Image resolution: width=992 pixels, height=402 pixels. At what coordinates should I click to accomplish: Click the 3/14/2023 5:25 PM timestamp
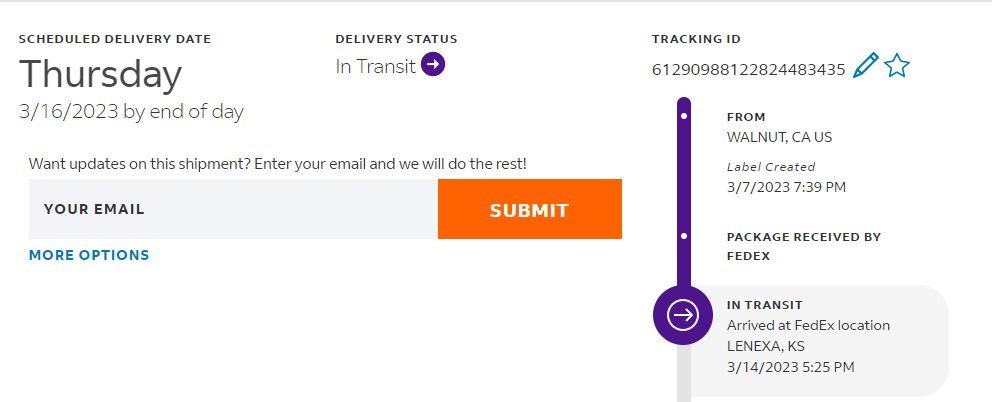coord(790,367)
